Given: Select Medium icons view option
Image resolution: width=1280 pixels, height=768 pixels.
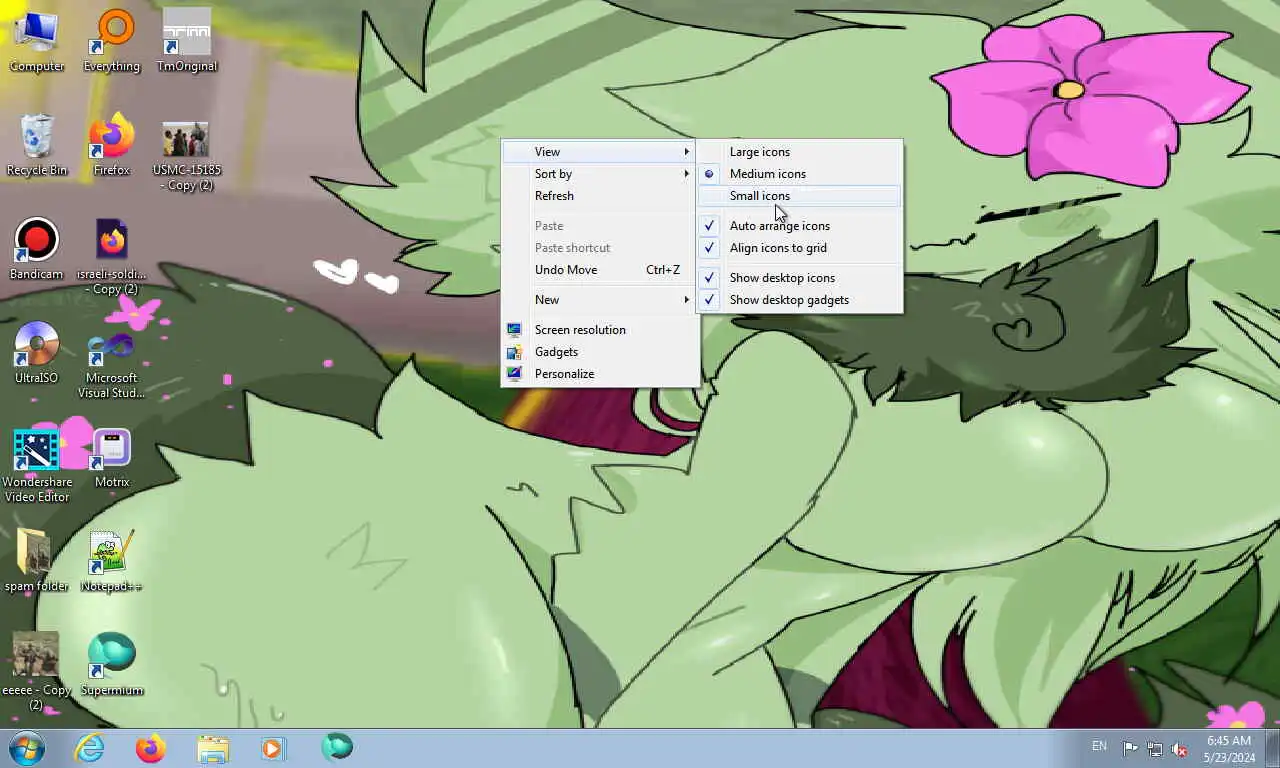Looking at the screenshot, I should [800, 174].
